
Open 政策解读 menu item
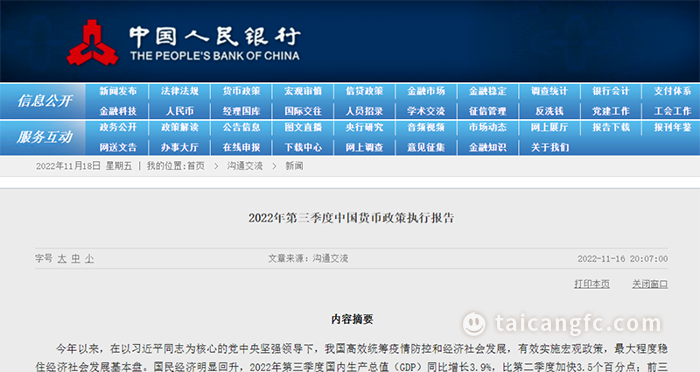pyautogui.click(x=179, y=127)
